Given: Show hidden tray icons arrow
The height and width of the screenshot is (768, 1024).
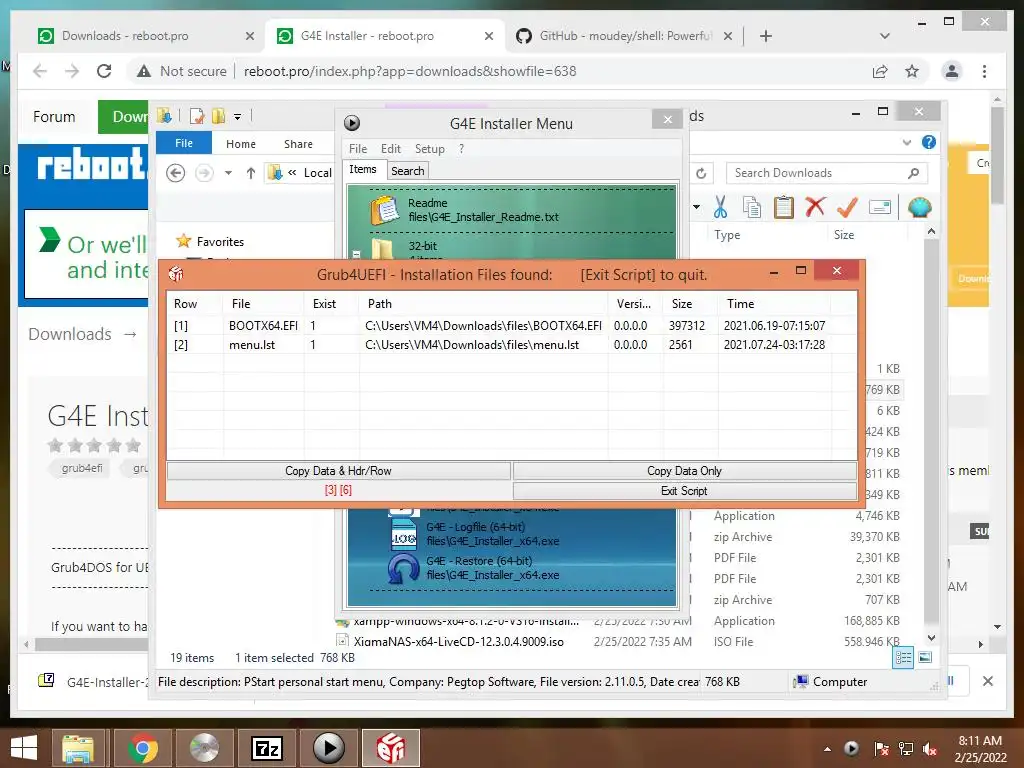Looking at the screenshot, I should click(x=827, y=749).
